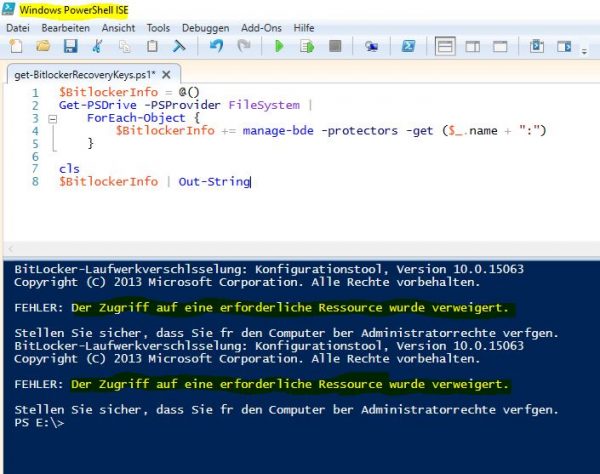The width and height of the screenshot is (600, 474).
Task: Open the Tools menu
Action: pos(158,28)
